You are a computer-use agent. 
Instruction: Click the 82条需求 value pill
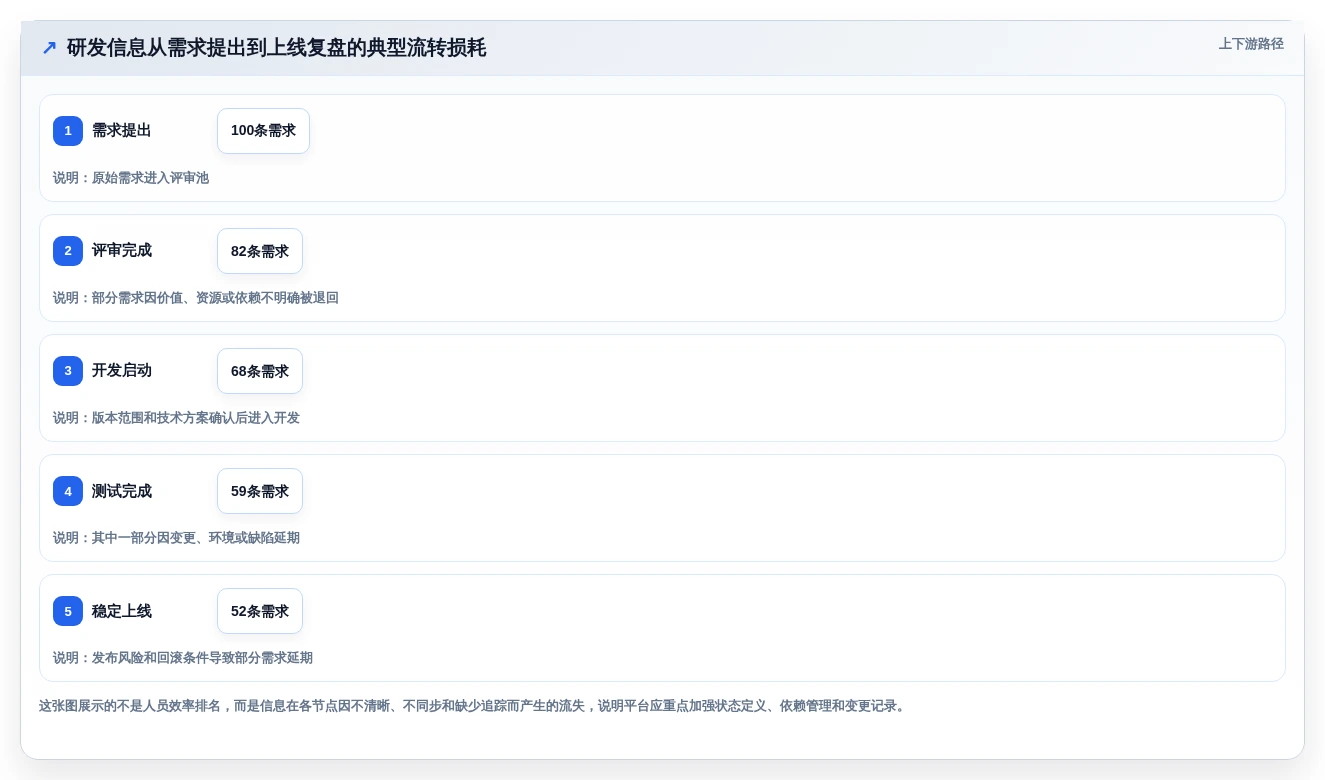pos(260,251)
